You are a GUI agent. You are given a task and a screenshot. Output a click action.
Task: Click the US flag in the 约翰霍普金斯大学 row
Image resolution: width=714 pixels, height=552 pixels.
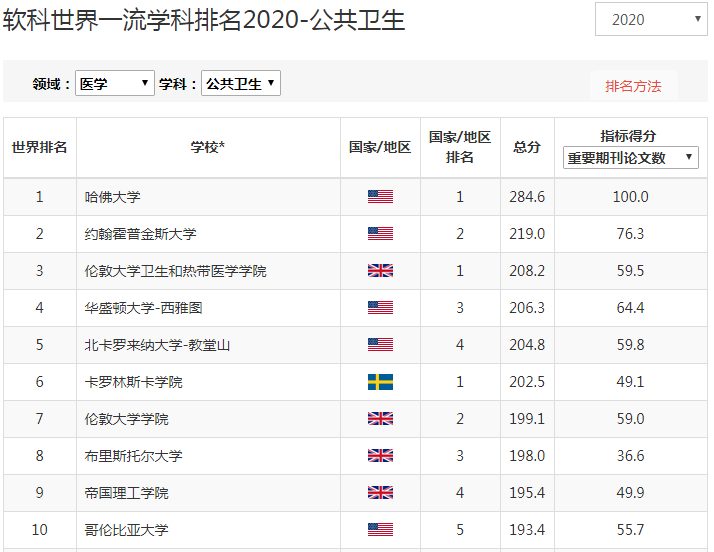pyautogui.click(x=380, y=234)
